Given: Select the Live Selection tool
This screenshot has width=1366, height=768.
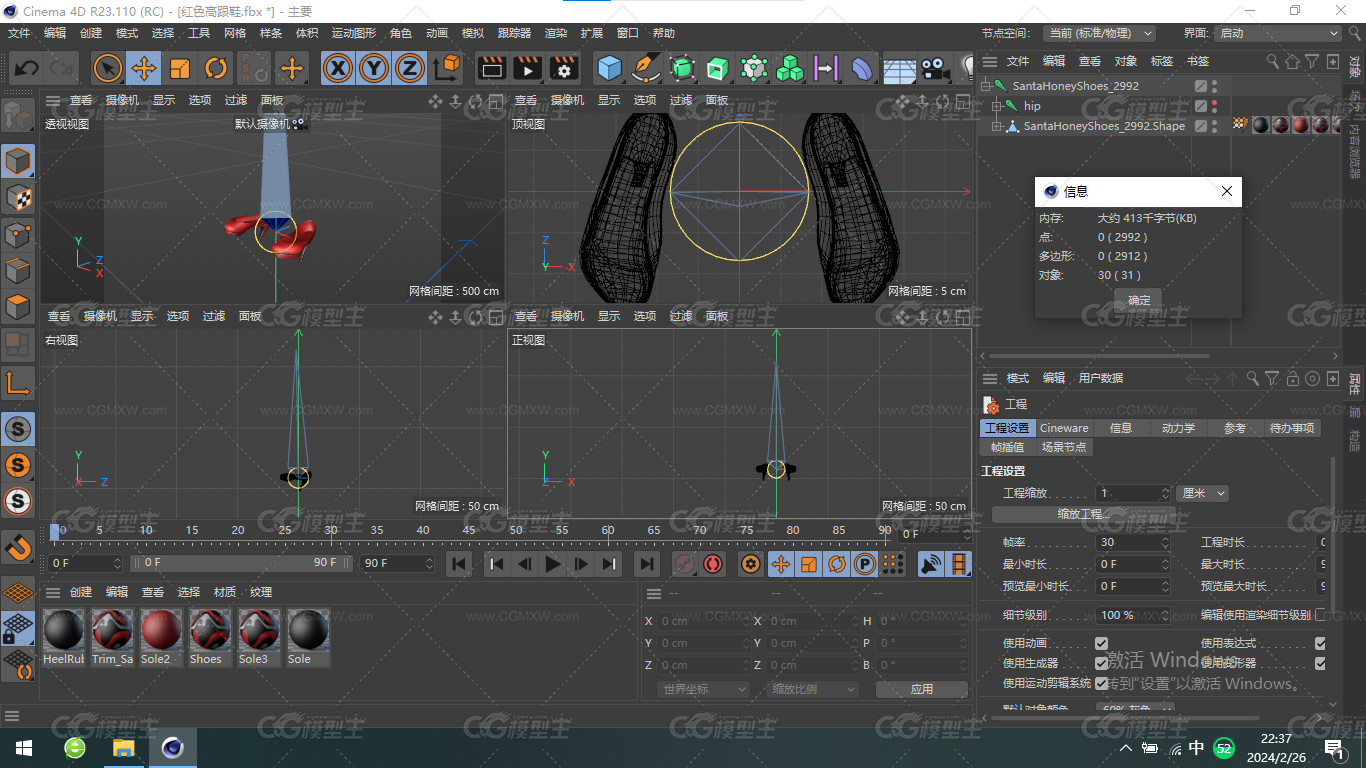Looking at the screenshot, I should pyautogui.click(x=108, y=68).
